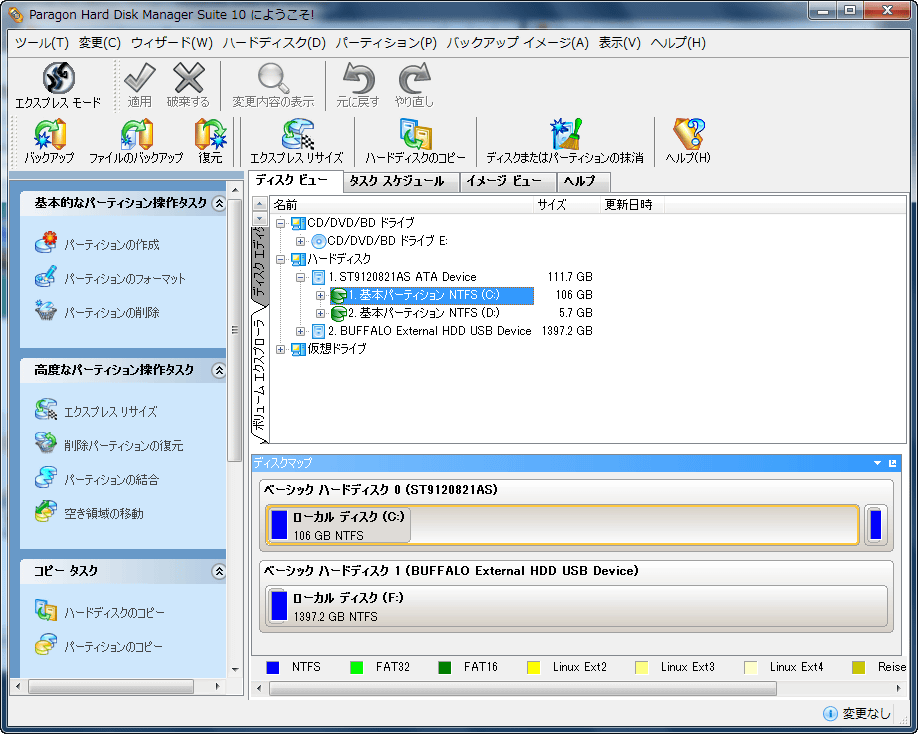This screenshot has height=734, width=918.
Task: Open ディスクマップ dropdown arrow
Action: tap(877, 463)
